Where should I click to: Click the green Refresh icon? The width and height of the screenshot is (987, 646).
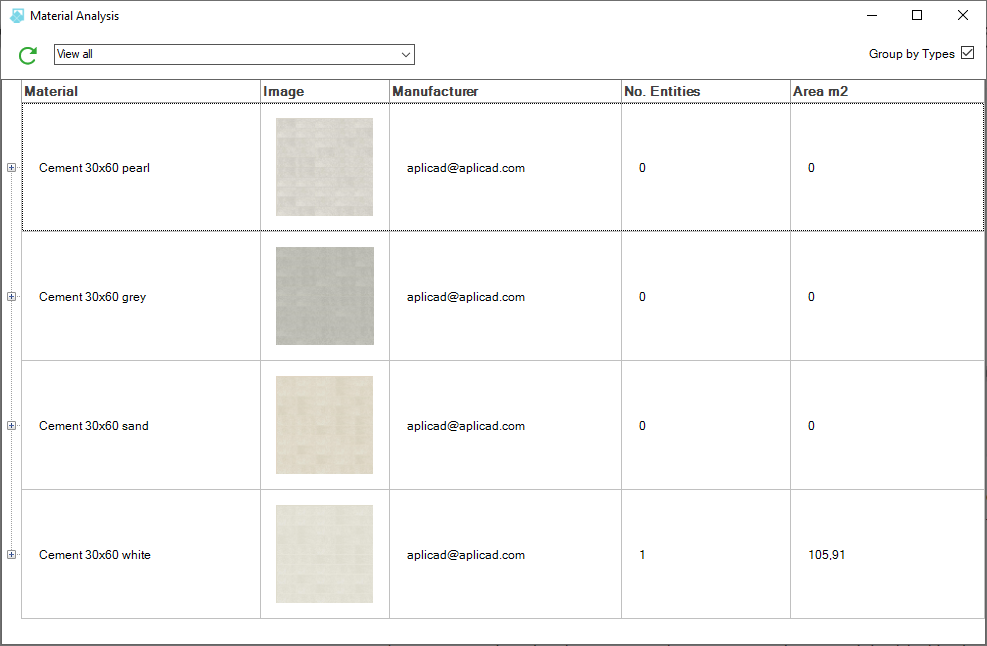[27, 55]
